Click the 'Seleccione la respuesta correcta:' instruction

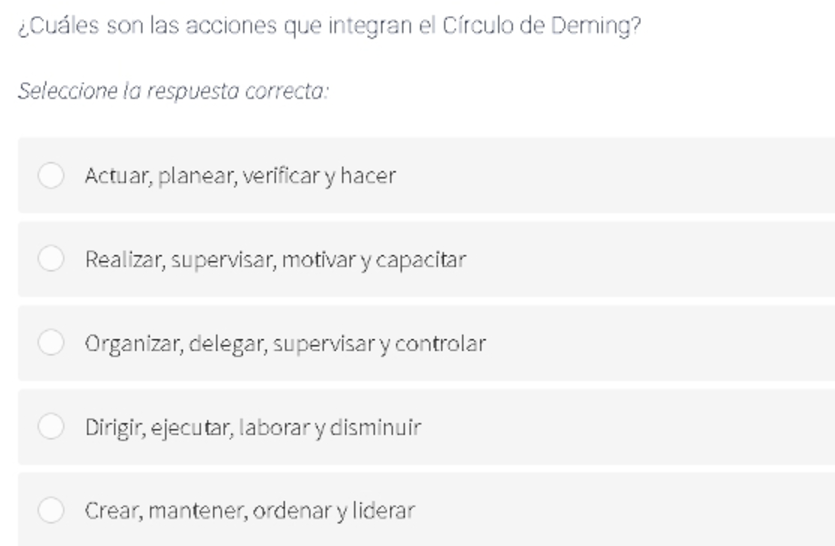pos(174,91)
